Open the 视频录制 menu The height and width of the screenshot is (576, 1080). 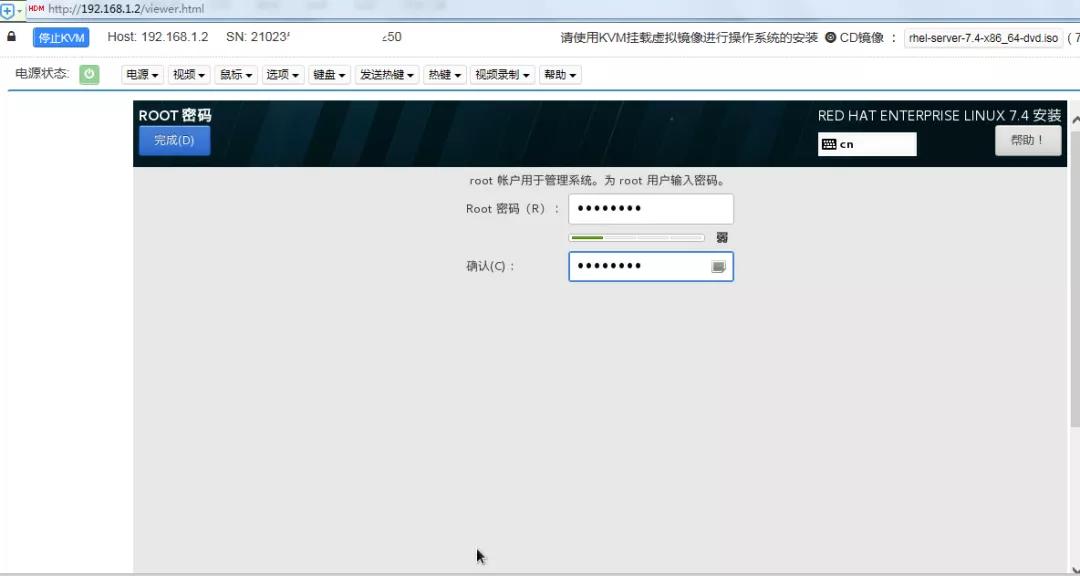click(502, 73)
